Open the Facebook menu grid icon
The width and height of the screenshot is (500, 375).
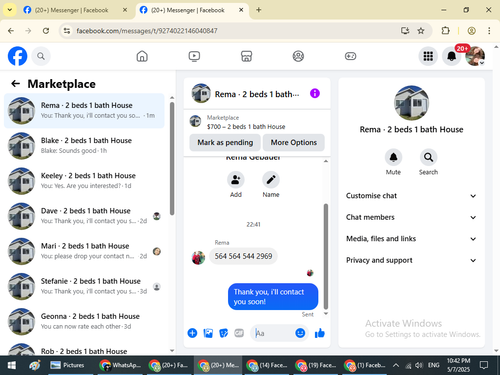coord(428,56)
